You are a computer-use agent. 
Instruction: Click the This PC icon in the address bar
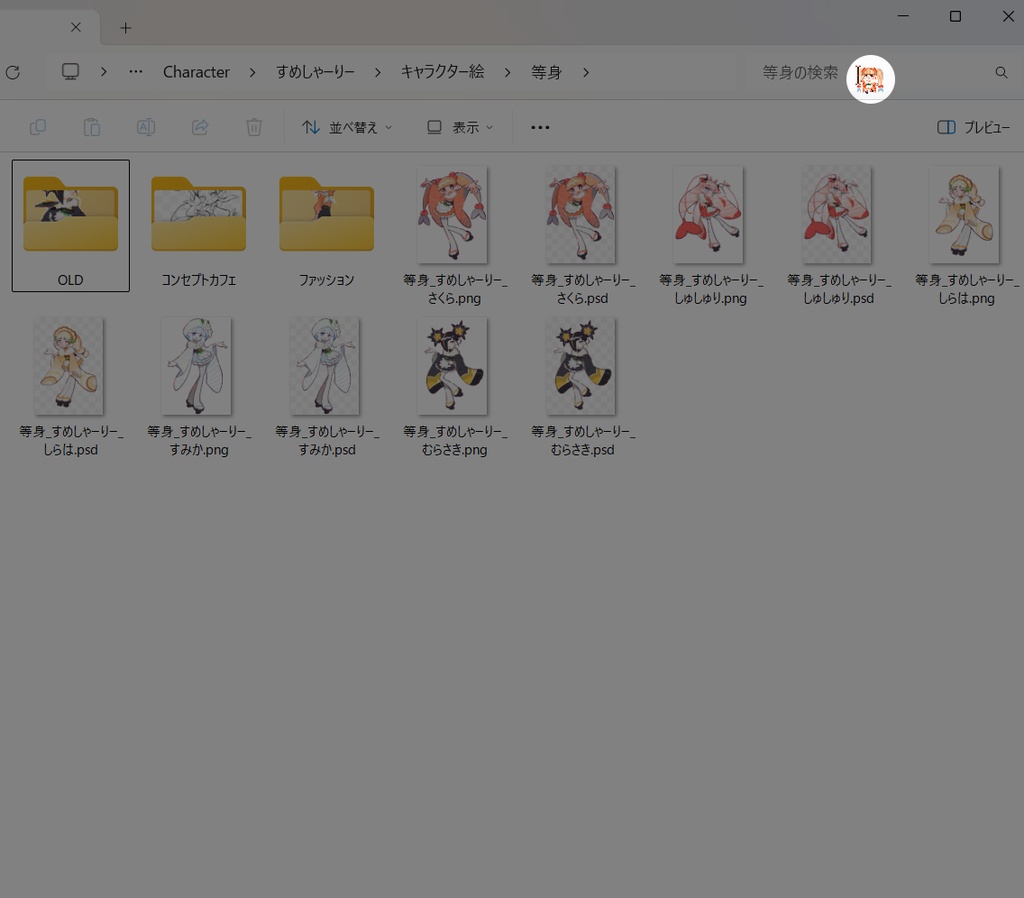[x=69, y=71]
